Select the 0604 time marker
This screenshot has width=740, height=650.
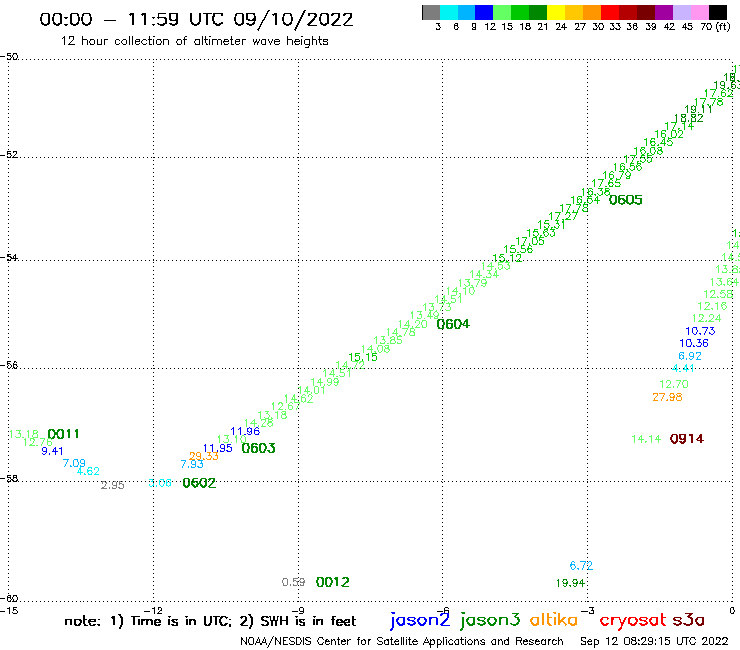[x=453, y=324]
